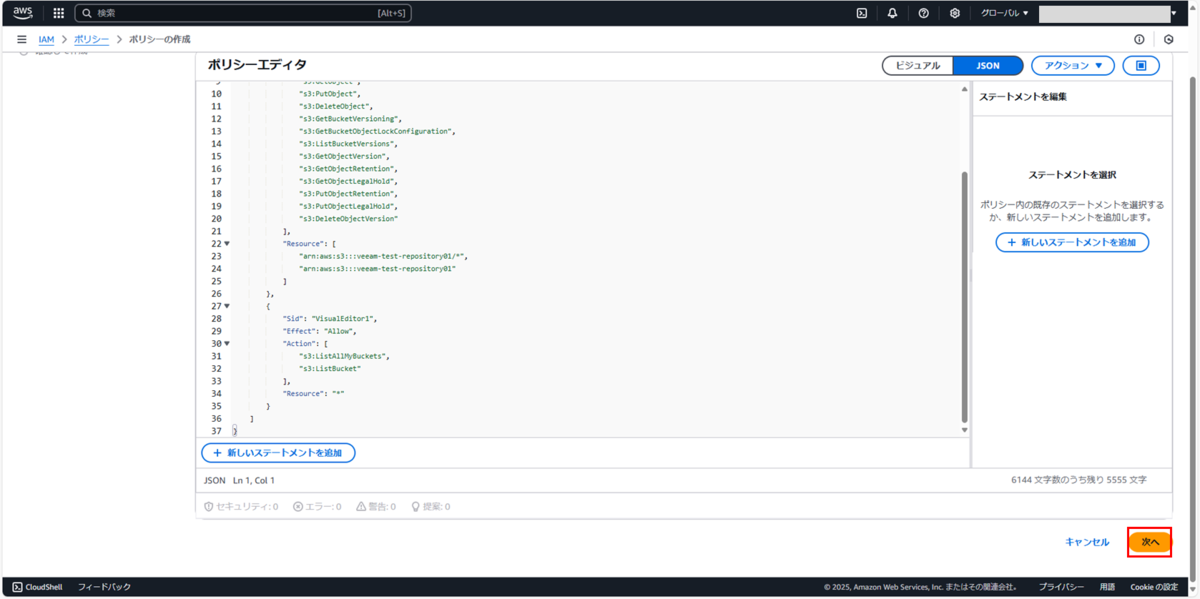Open the account menu dropdown arrow
1200x599 pixels.
tap(1174, 14)
